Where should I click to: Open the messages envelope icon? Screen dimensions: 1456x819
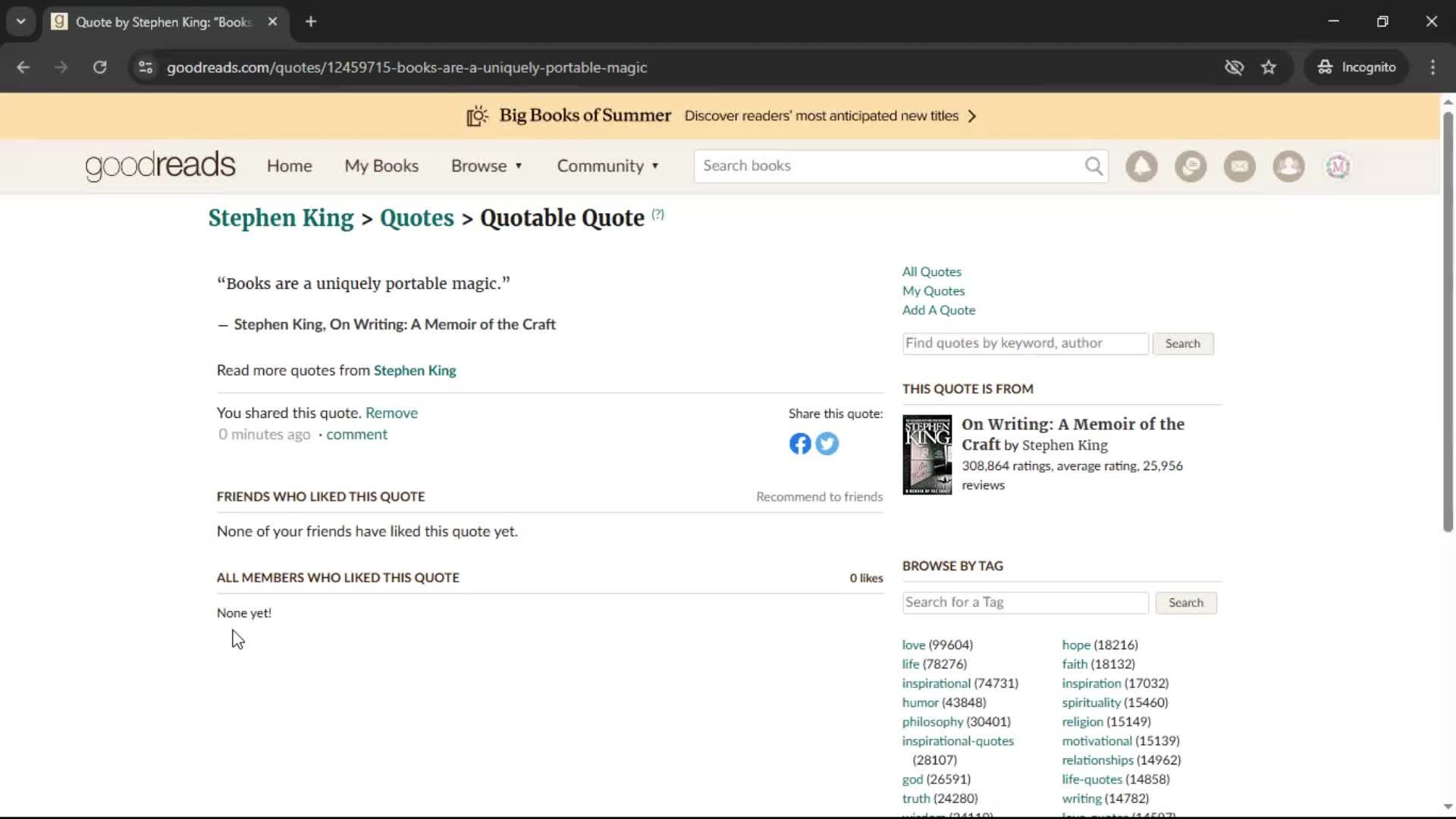[1240, 166]
